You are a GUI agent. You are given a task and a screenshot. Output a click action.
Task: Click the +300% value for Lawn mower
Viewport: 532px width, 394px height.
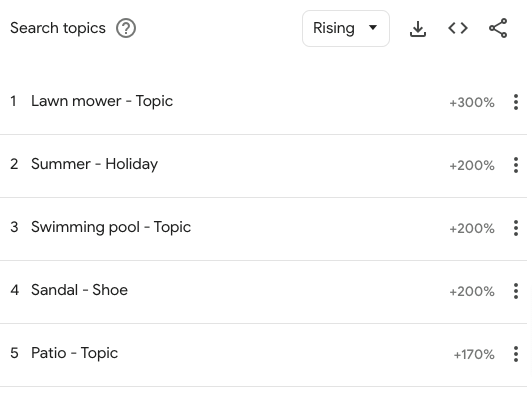point(472,102)
